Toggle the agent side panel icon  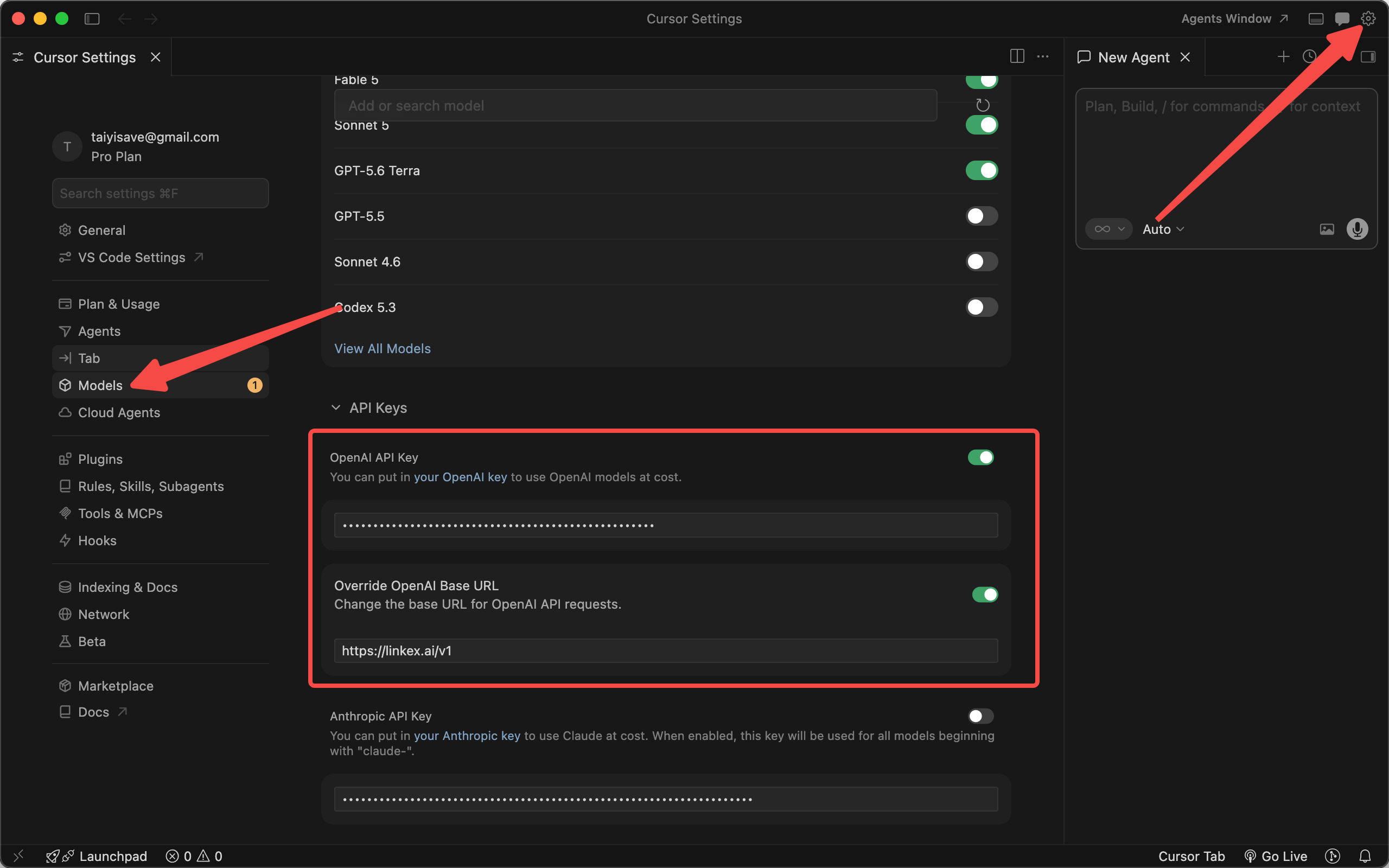tap(1368, 56)
